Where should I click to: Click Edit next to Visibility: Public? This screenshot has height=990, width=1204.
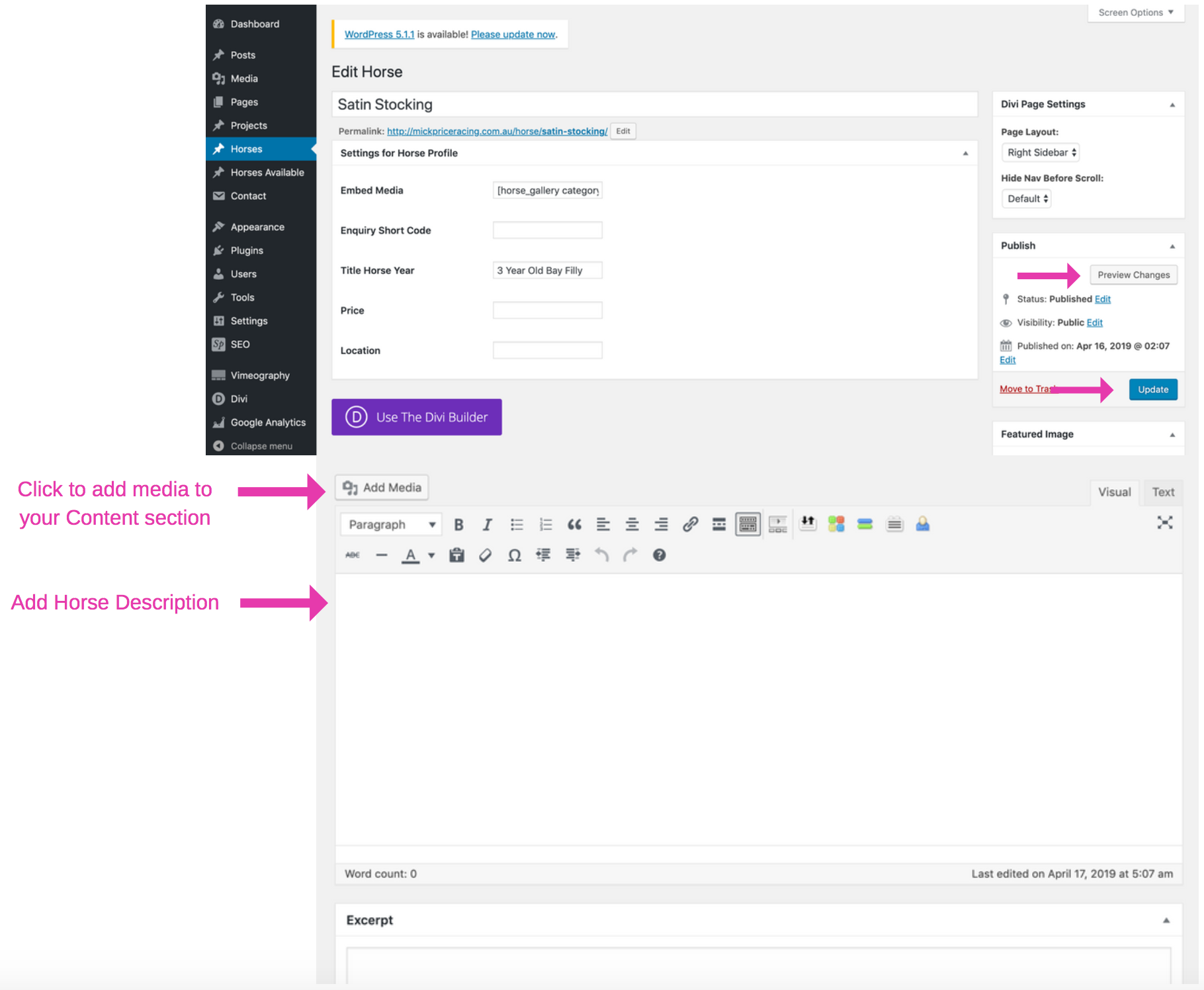pos(1095,322)
